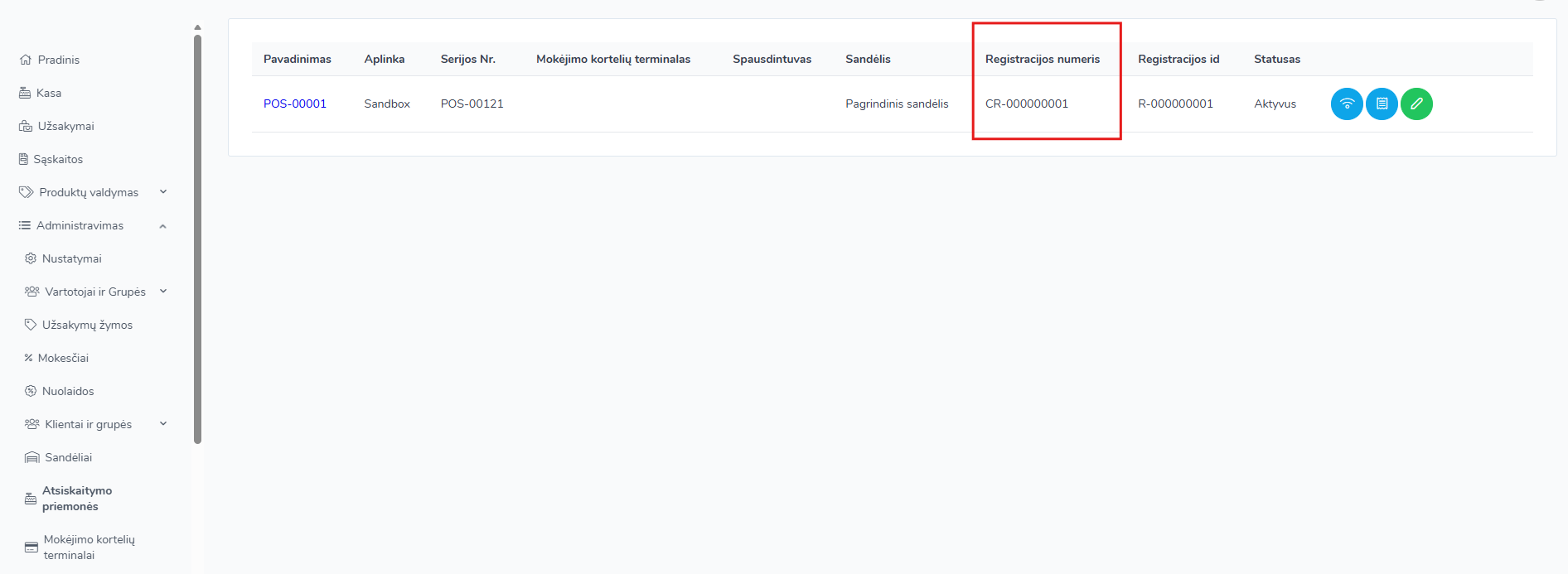Click the Kasa cash register icon
The width and height of the screenshot is (1568, 574).
pos(25,93)
